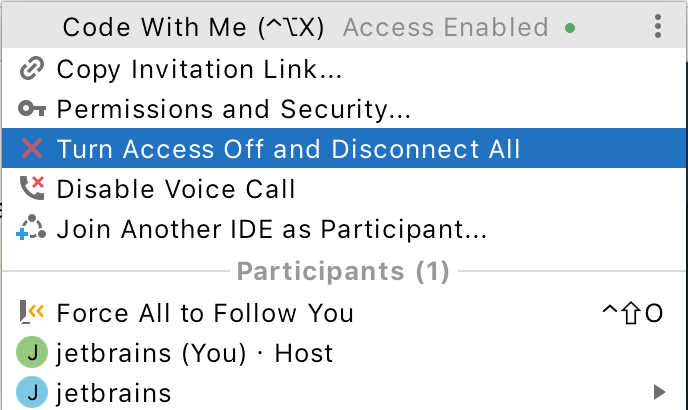This screenshot has width=688, height=410.
Task: Disable Voice Call for the session
Action: (x=176, y=188)
